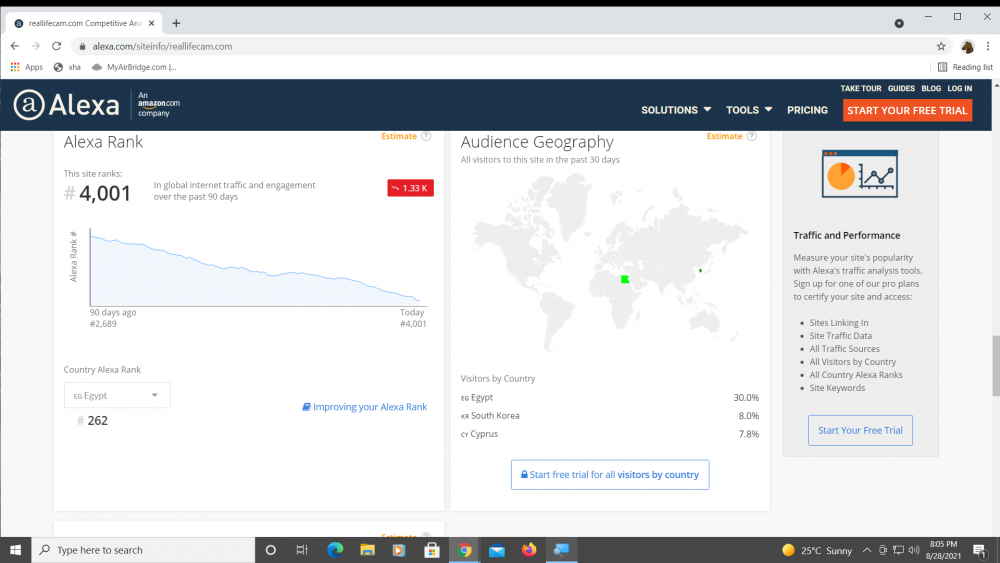Expand the Tools dropdown menu

(x=749, y=110)
